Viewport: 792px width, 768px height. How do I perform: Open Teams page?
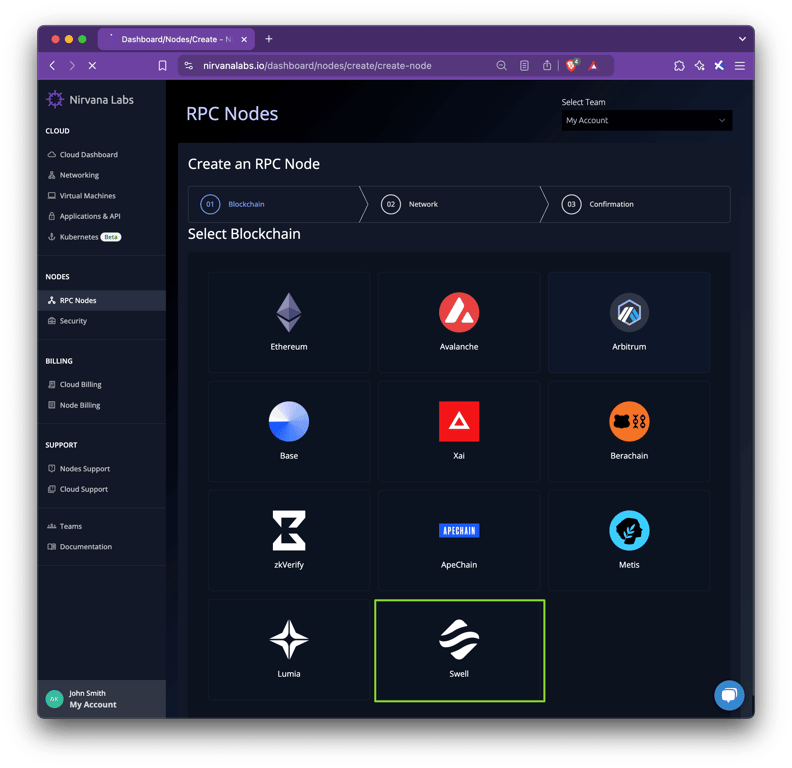[x=65, y=526]
